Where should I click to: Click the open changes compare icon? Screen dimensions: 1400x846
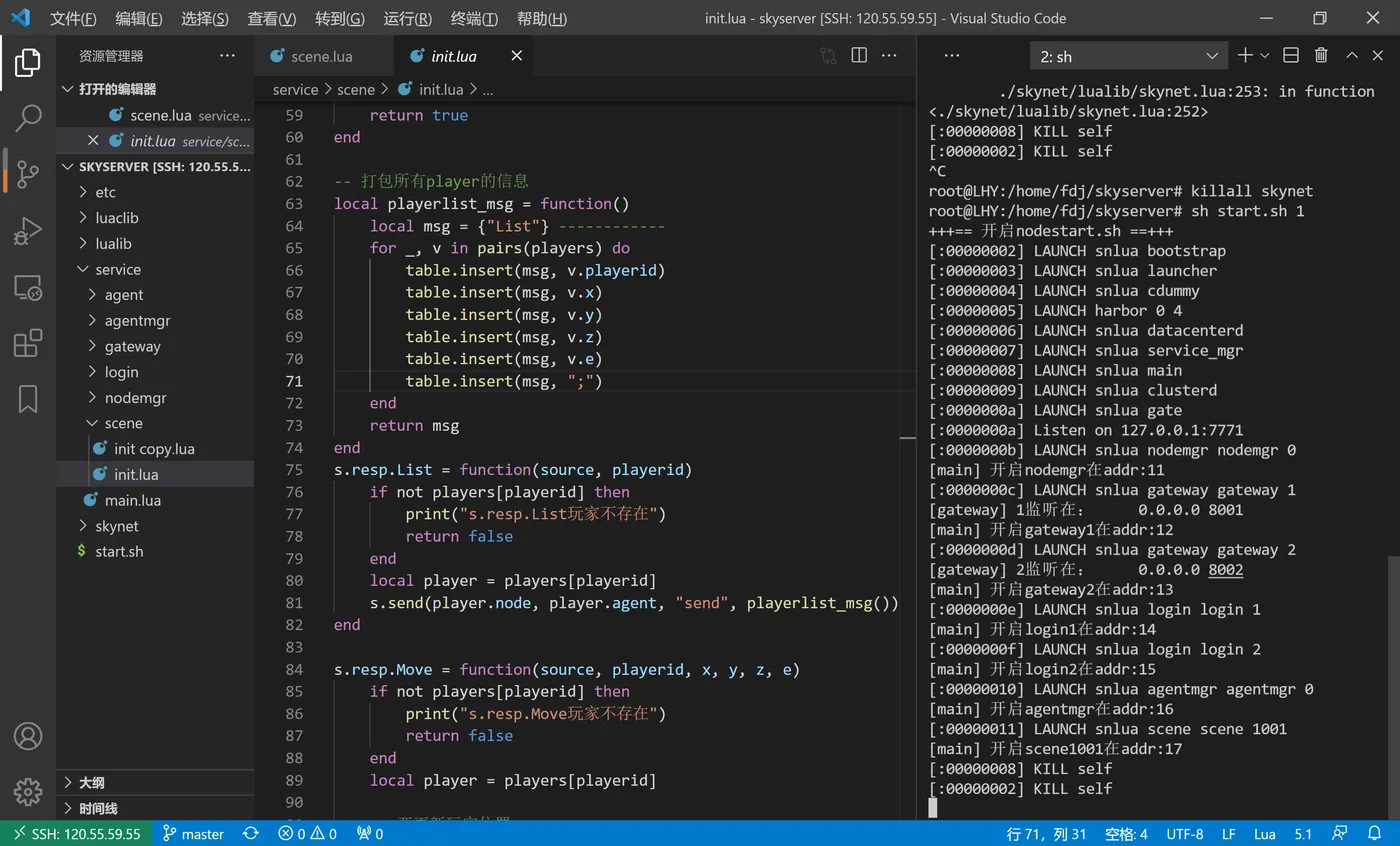point(828,56)
